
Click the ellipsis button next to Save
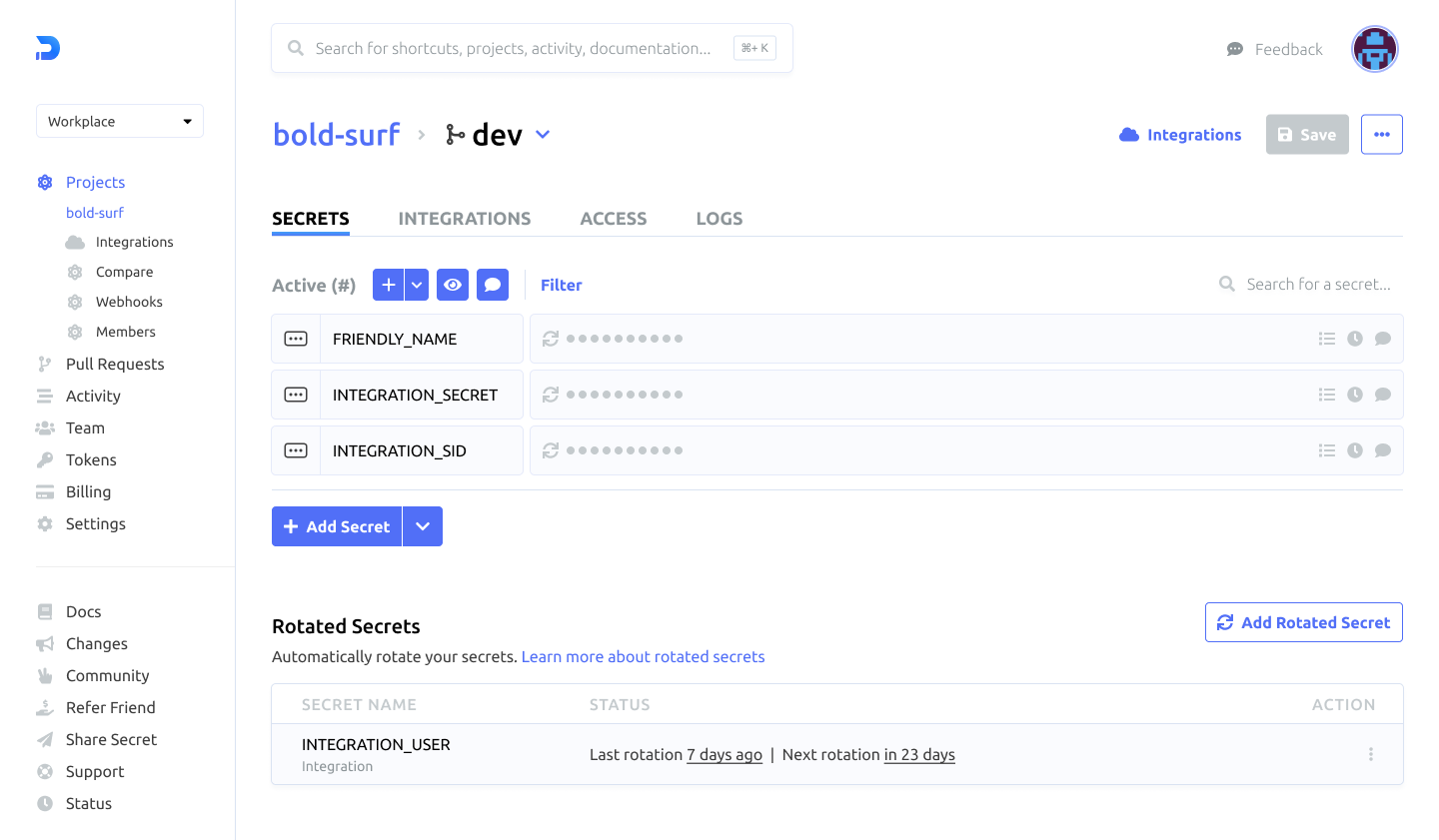coord(1381,134)
